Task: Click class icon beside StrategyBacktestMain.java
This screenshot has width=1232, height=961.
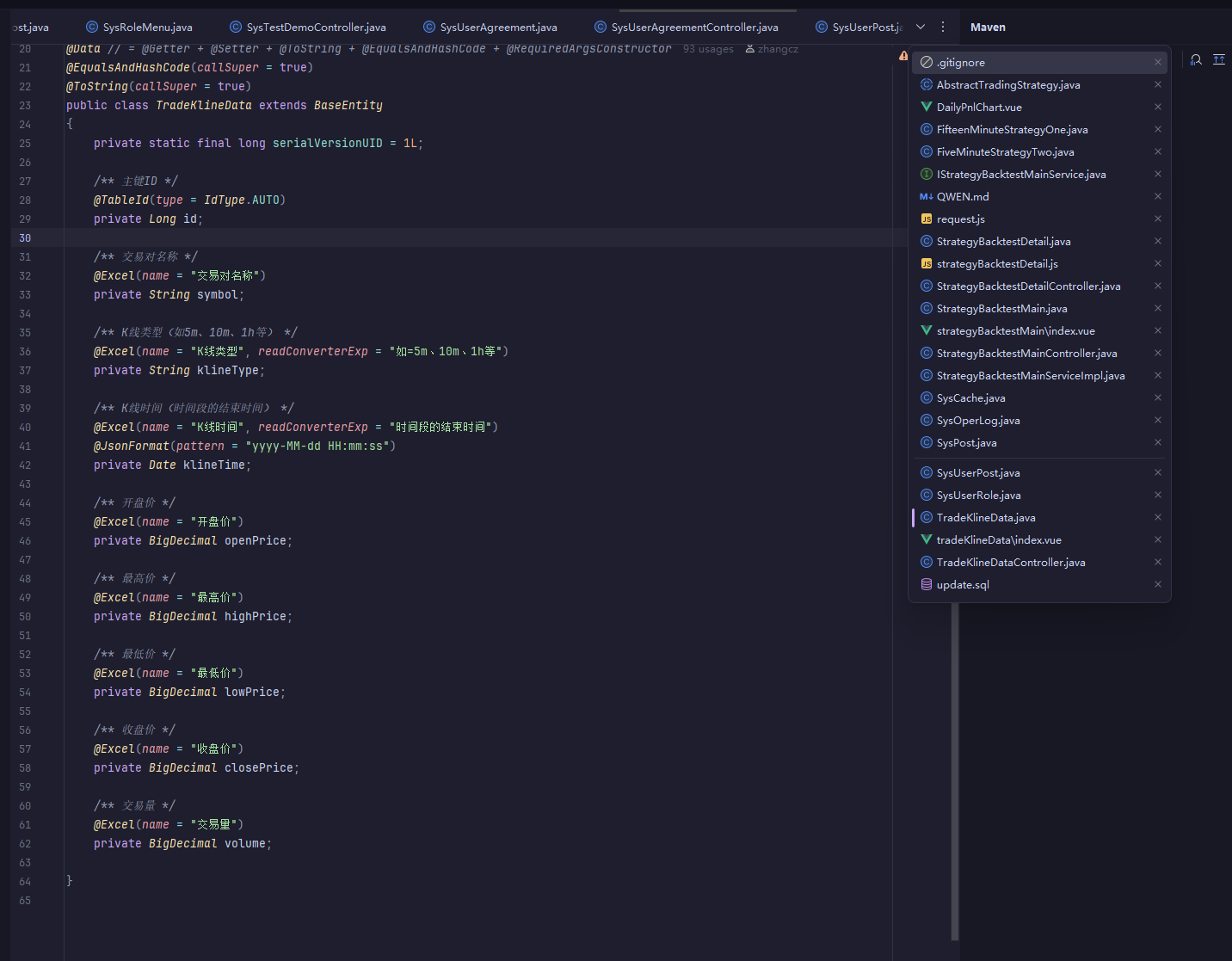Action: (927, 309)
